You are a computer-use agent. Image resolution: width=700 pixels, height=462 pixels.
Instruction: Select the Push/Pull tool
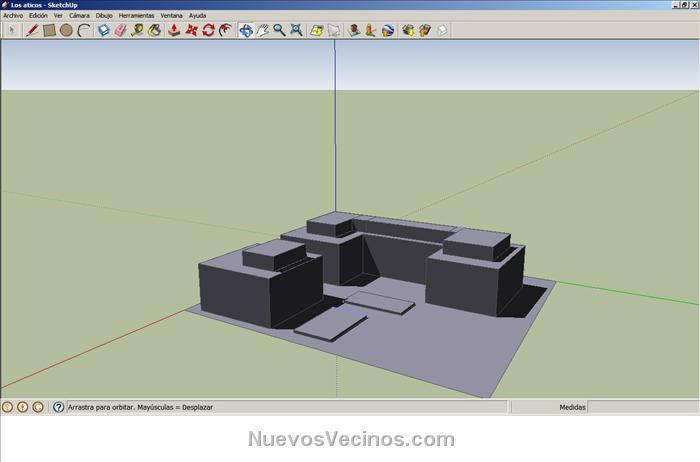(174, 30)
